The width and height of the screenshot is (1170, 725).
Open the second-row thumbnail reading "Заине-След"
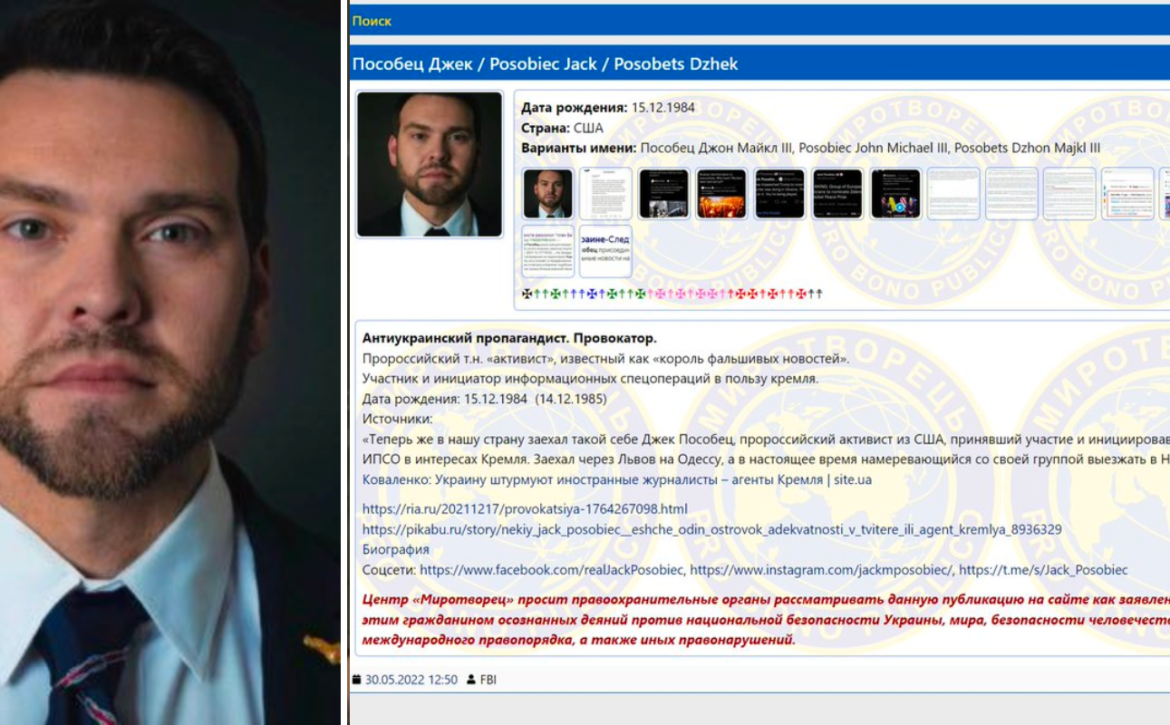pyautogui.click(x=605, y=251)
